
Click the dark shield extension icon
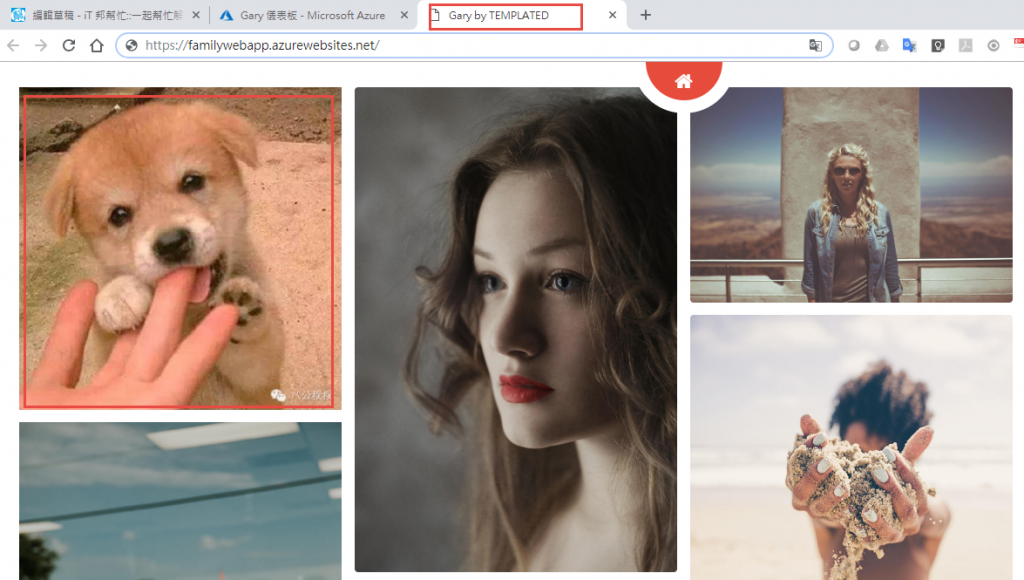[938, 45]
